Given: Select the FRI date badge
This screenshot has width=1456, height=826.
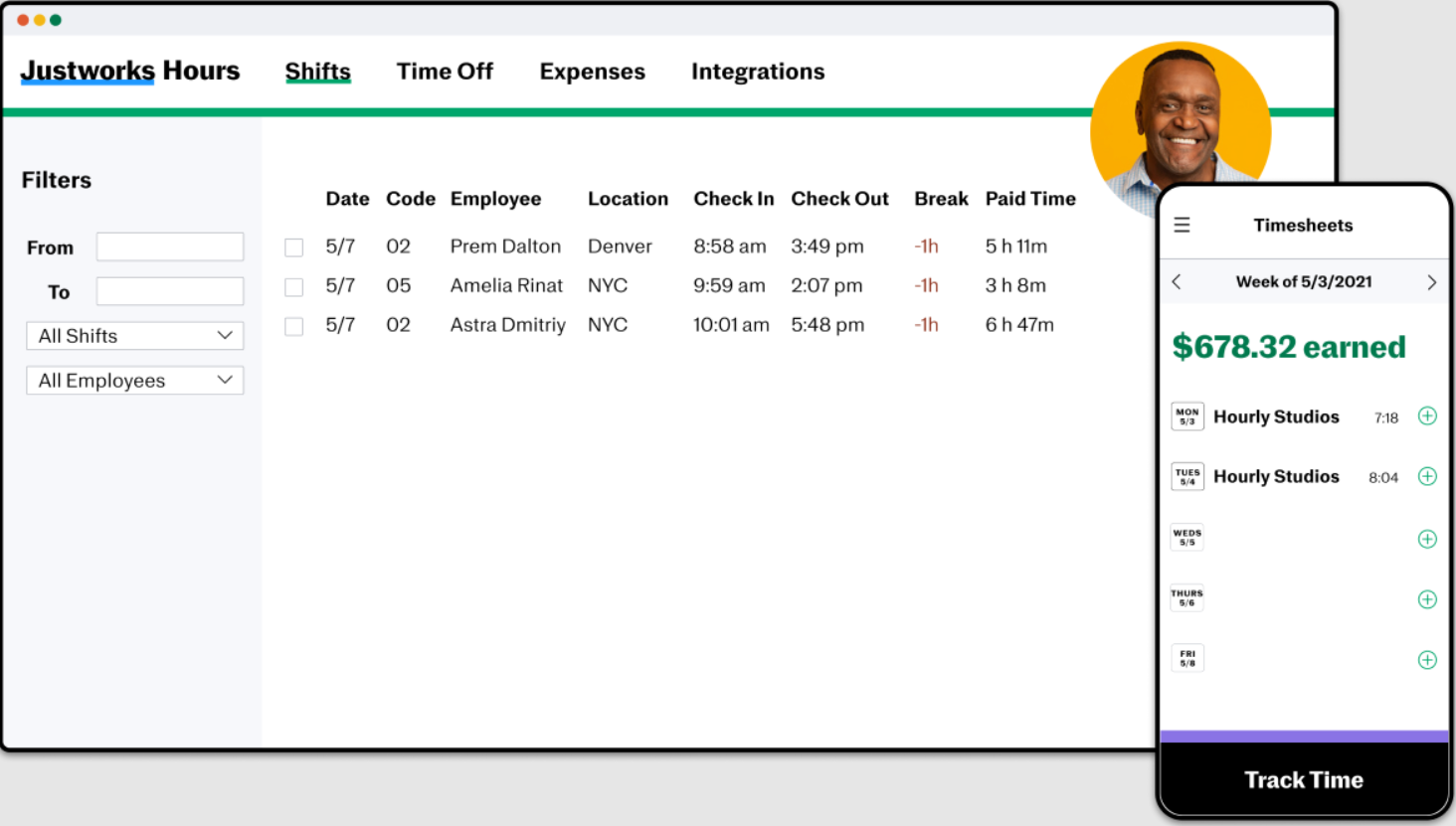Looking at the screenshot, I should point(1187,659).
